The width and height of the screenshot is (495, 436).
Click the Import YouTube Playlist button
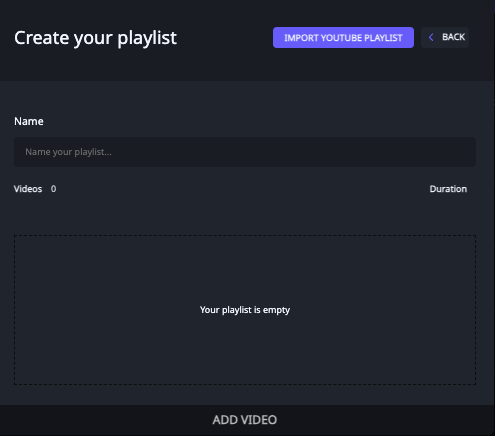(x=343, y=38)
